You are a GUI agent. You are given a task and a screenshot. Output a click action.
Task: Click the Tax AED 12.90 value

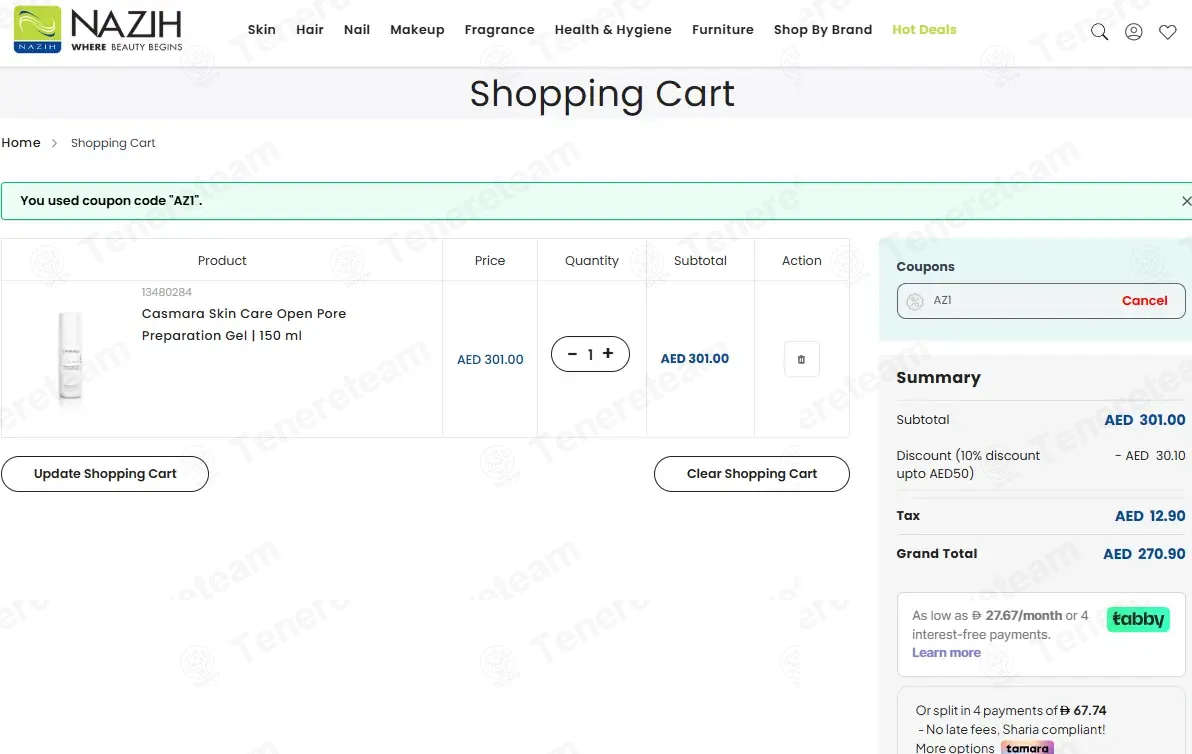(1150, 516)
